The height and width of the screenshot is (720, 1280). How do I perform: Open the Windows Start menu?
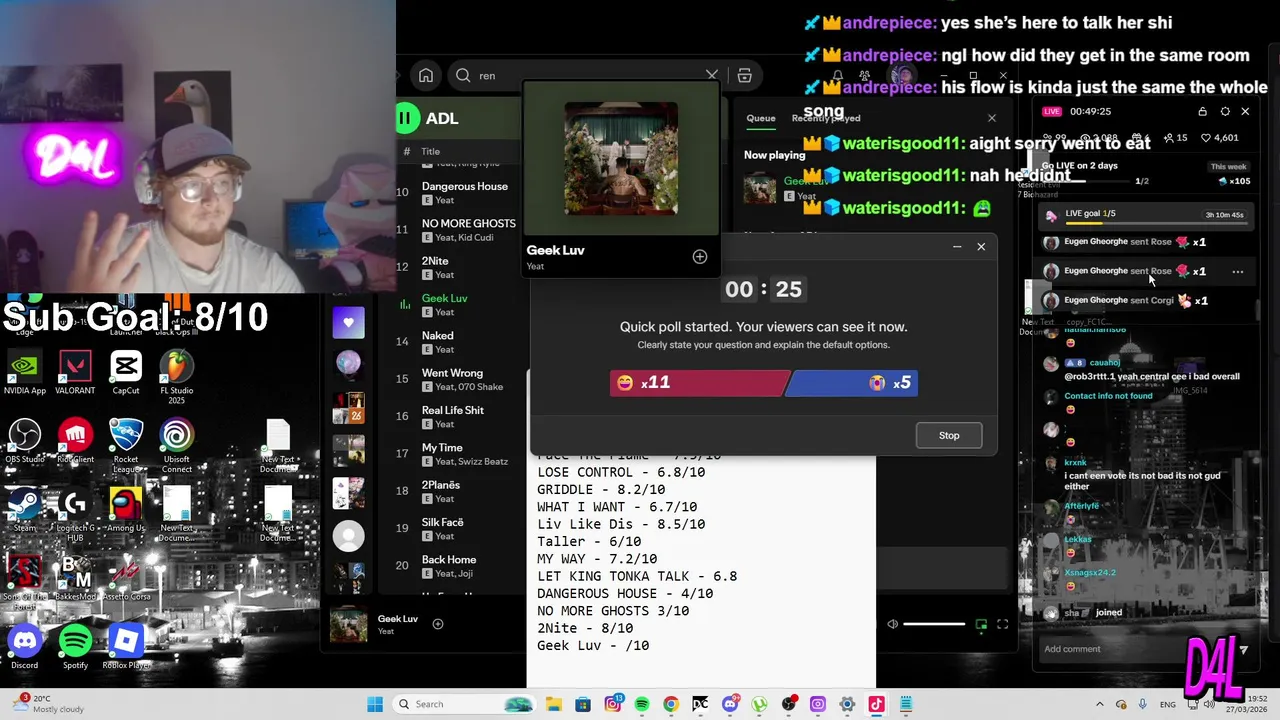[x=375, y=704]
